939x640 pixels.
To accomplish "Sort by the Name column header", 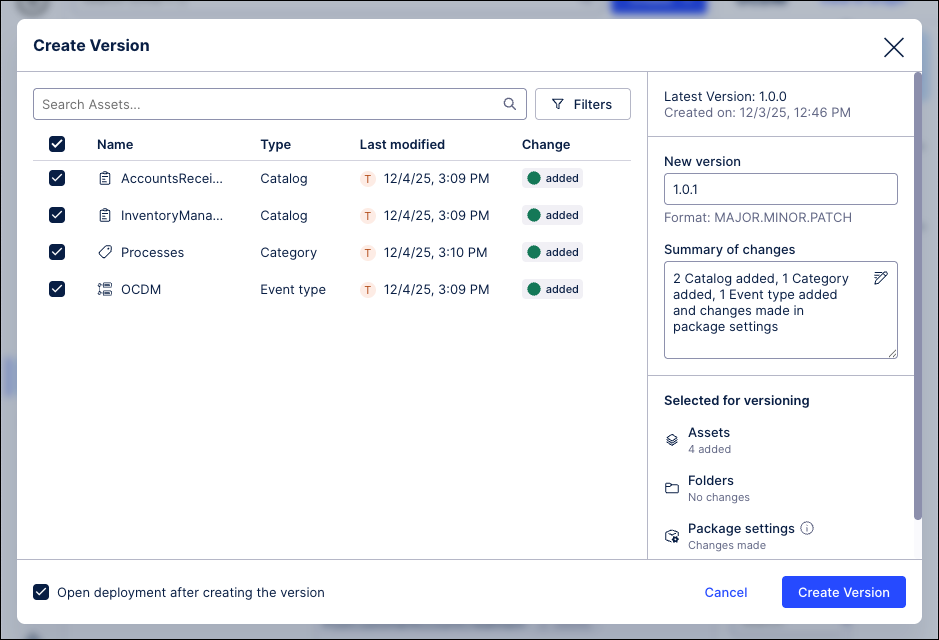I will click(115, 144).
